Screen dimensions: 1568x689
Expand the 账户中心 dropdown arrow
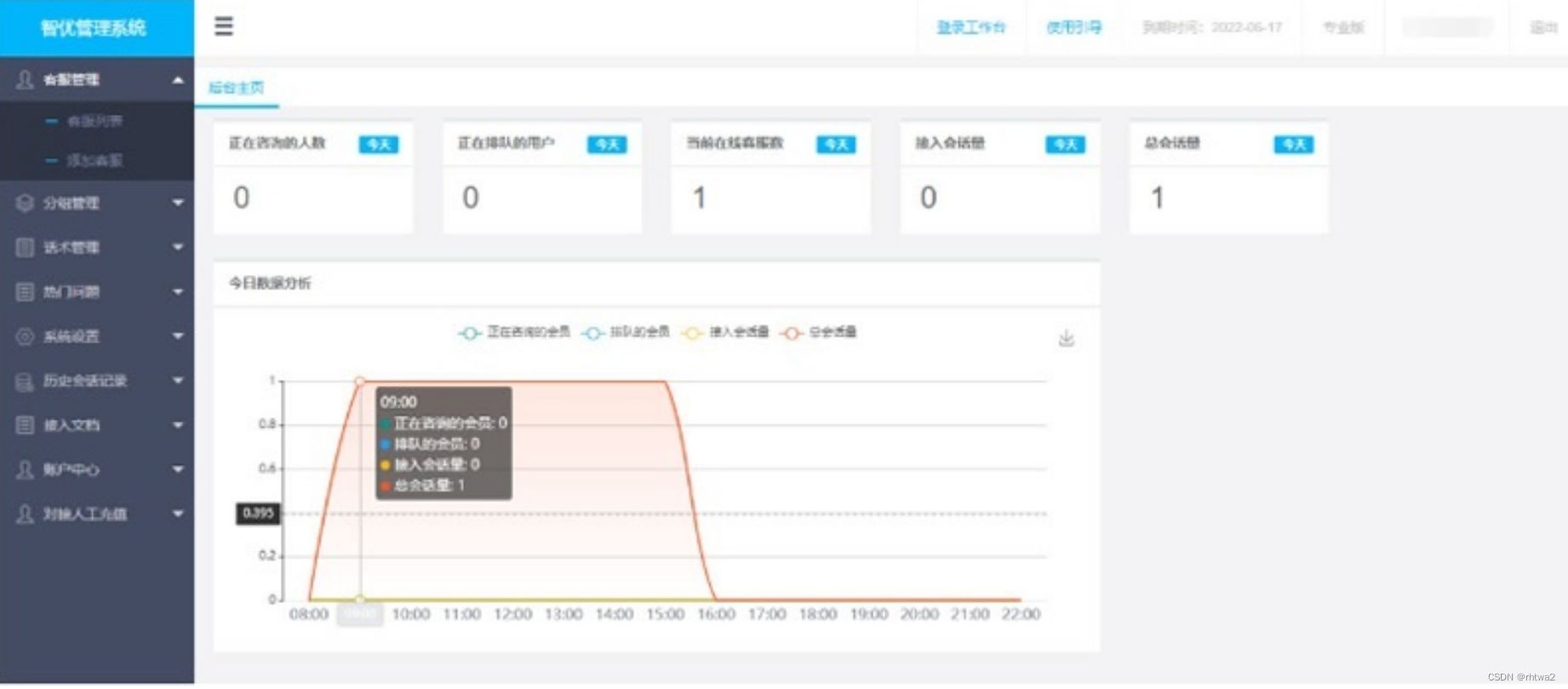[178, 469]
